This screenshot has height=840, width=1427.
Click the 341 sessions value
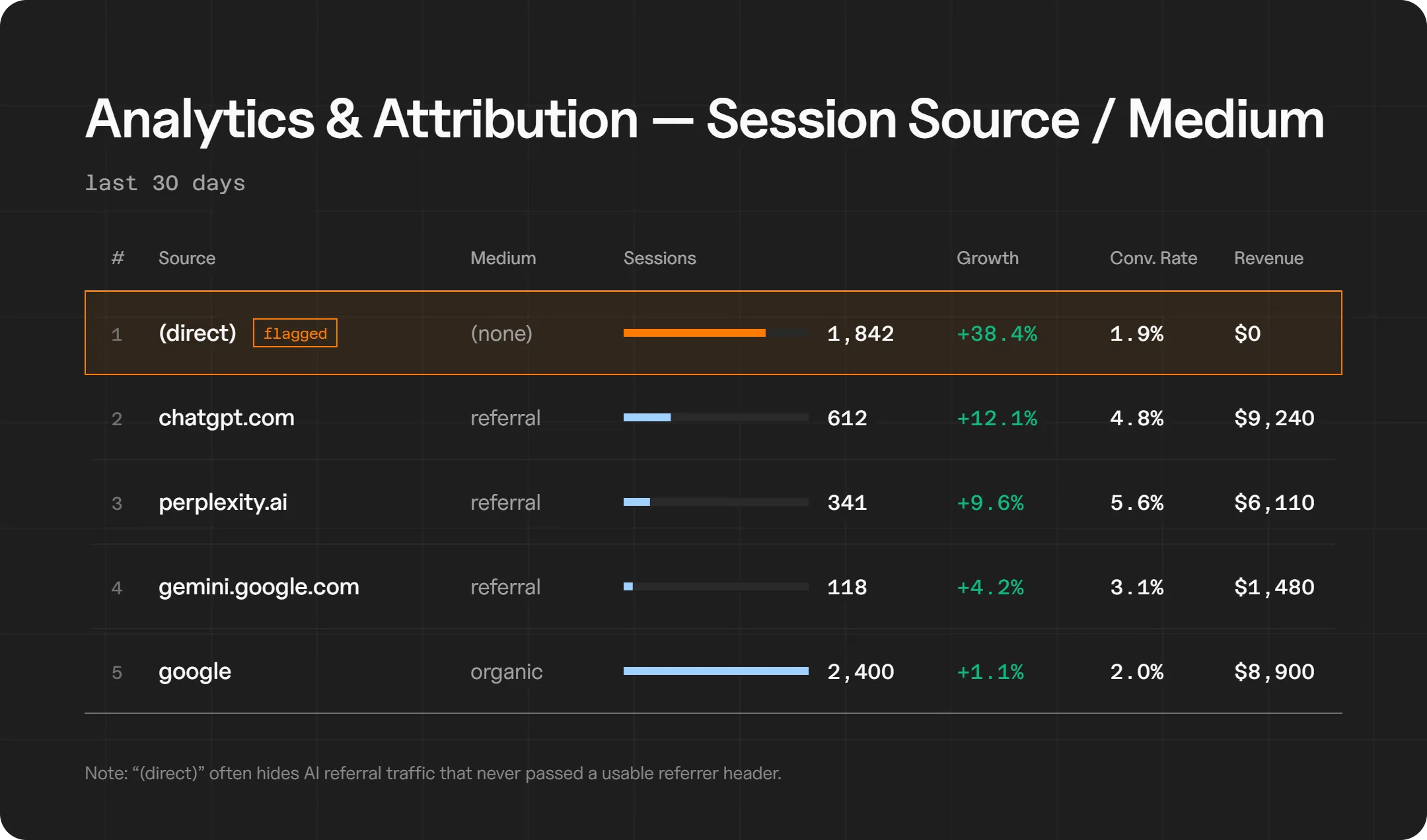click(847, 503)
